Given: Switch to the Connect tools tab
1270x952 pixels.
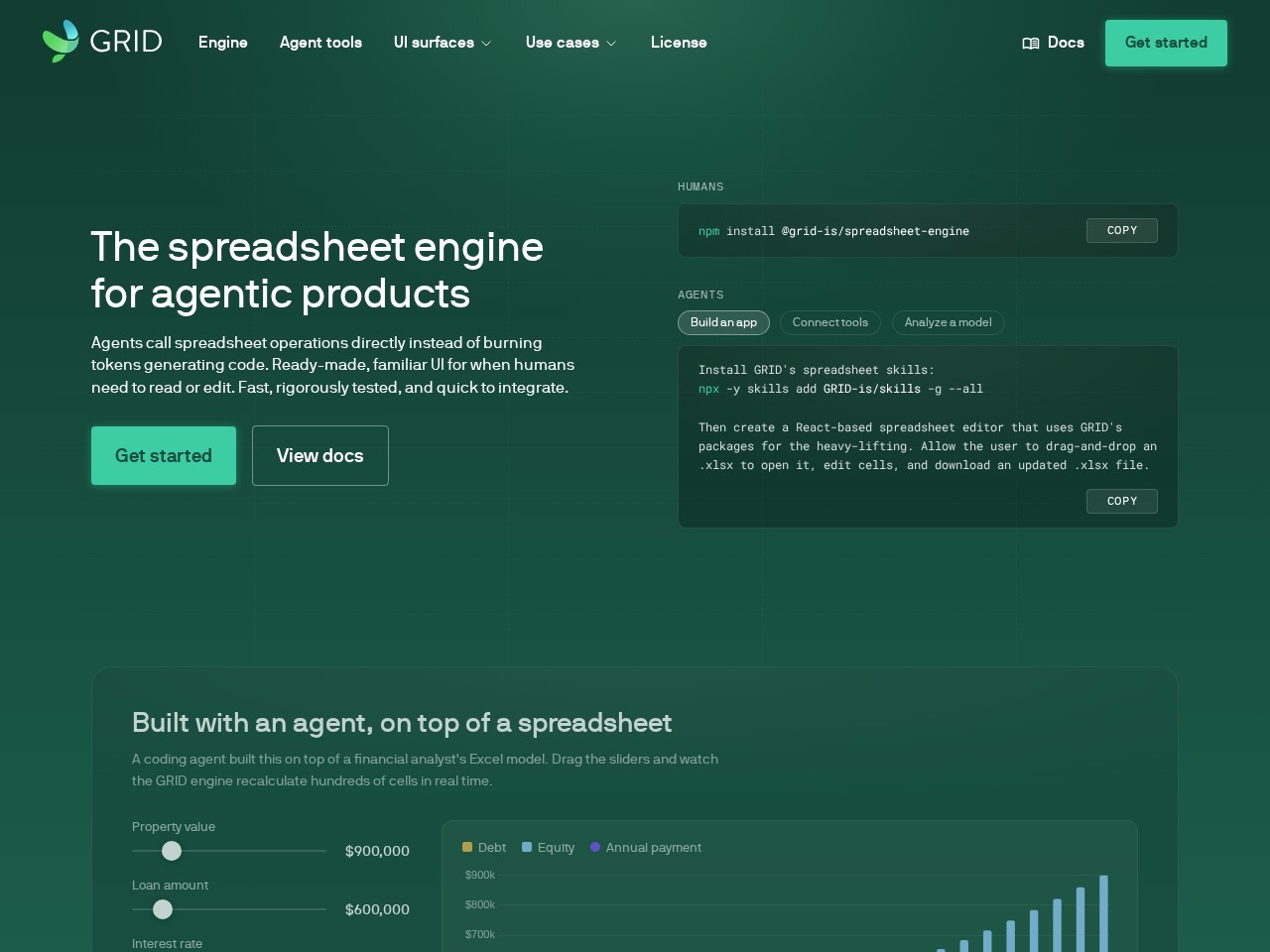Looking at the screenshot, I should pos(830,322).
